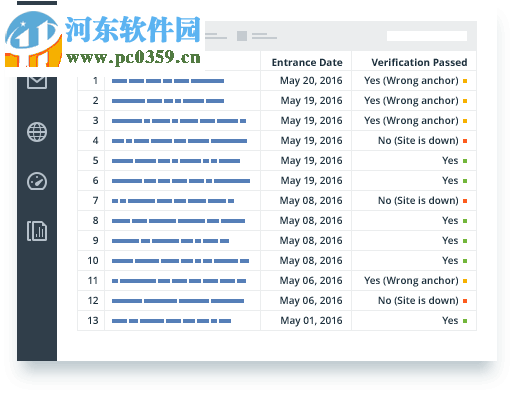The image size is (514, 394).
Task: Click the Verification Passed column header
Action: tap(419, 62)
